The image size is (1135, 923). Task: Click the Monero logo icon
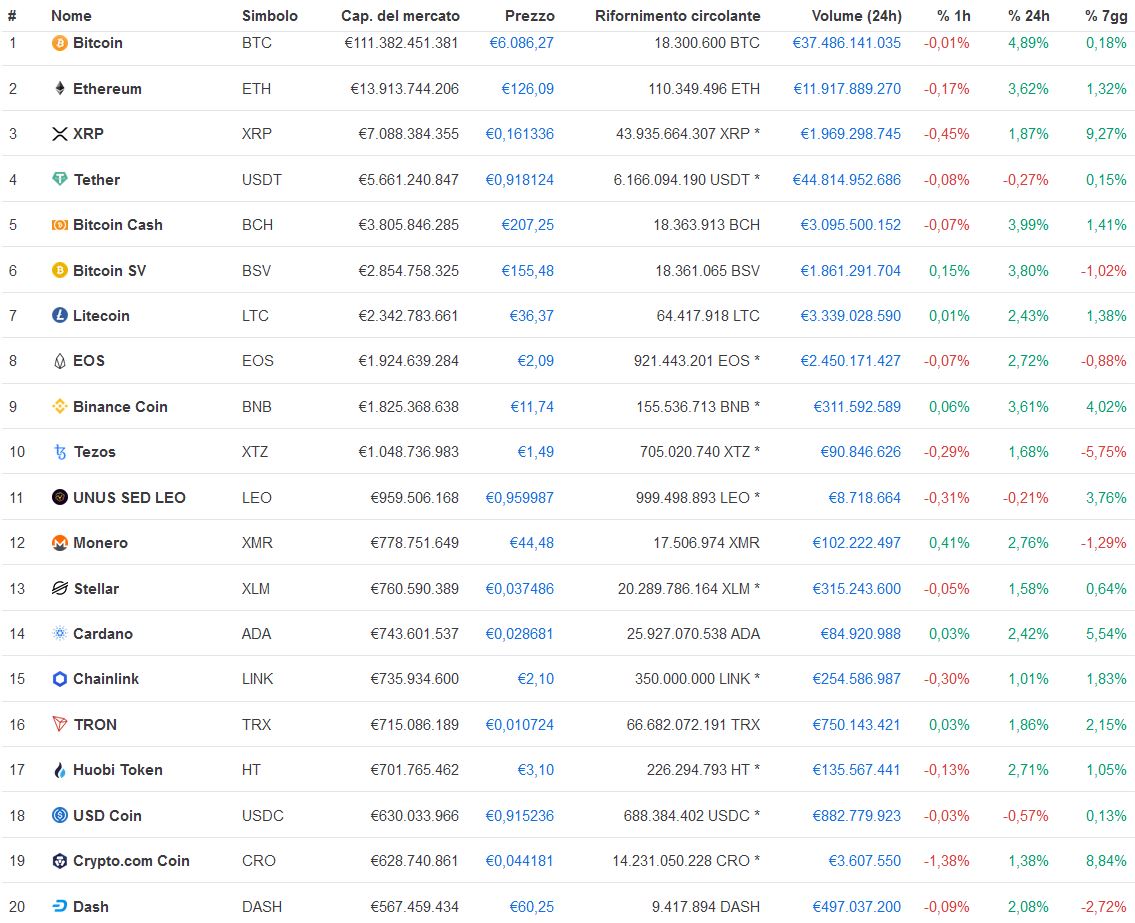(x=59, y=543)
